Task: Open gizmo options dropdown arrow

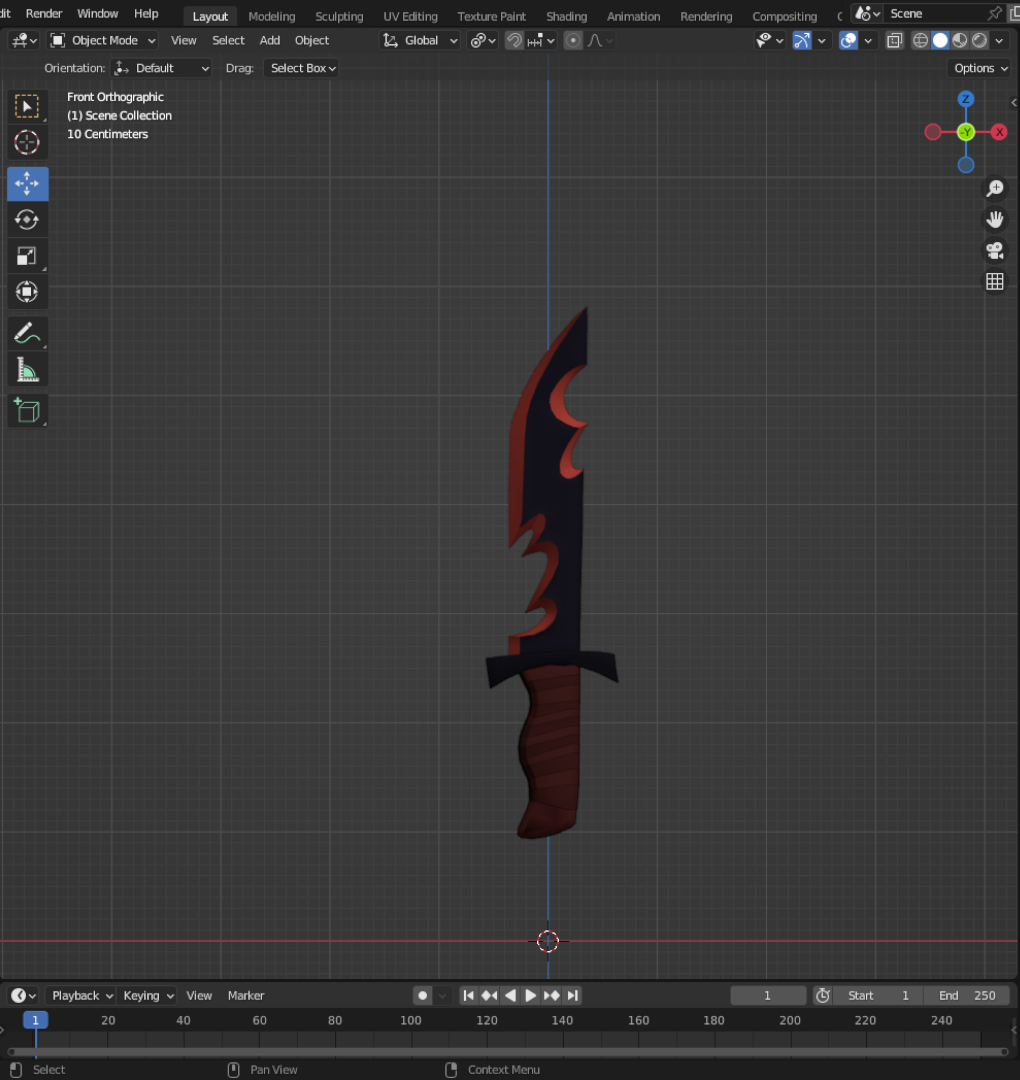Action: coord(822,41)
